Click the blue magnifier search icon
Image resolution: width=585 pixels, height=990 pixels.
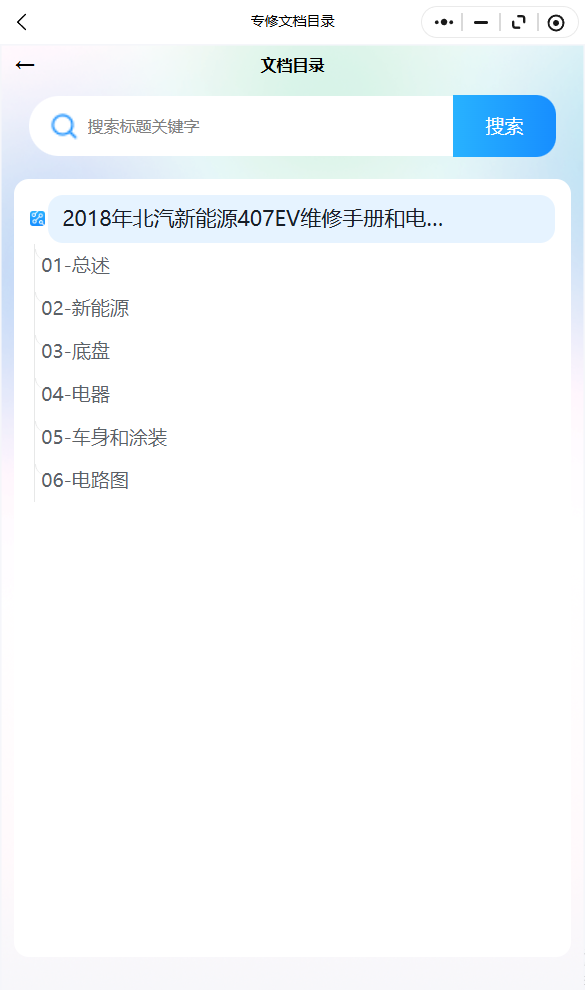click(x=64, y=126)
